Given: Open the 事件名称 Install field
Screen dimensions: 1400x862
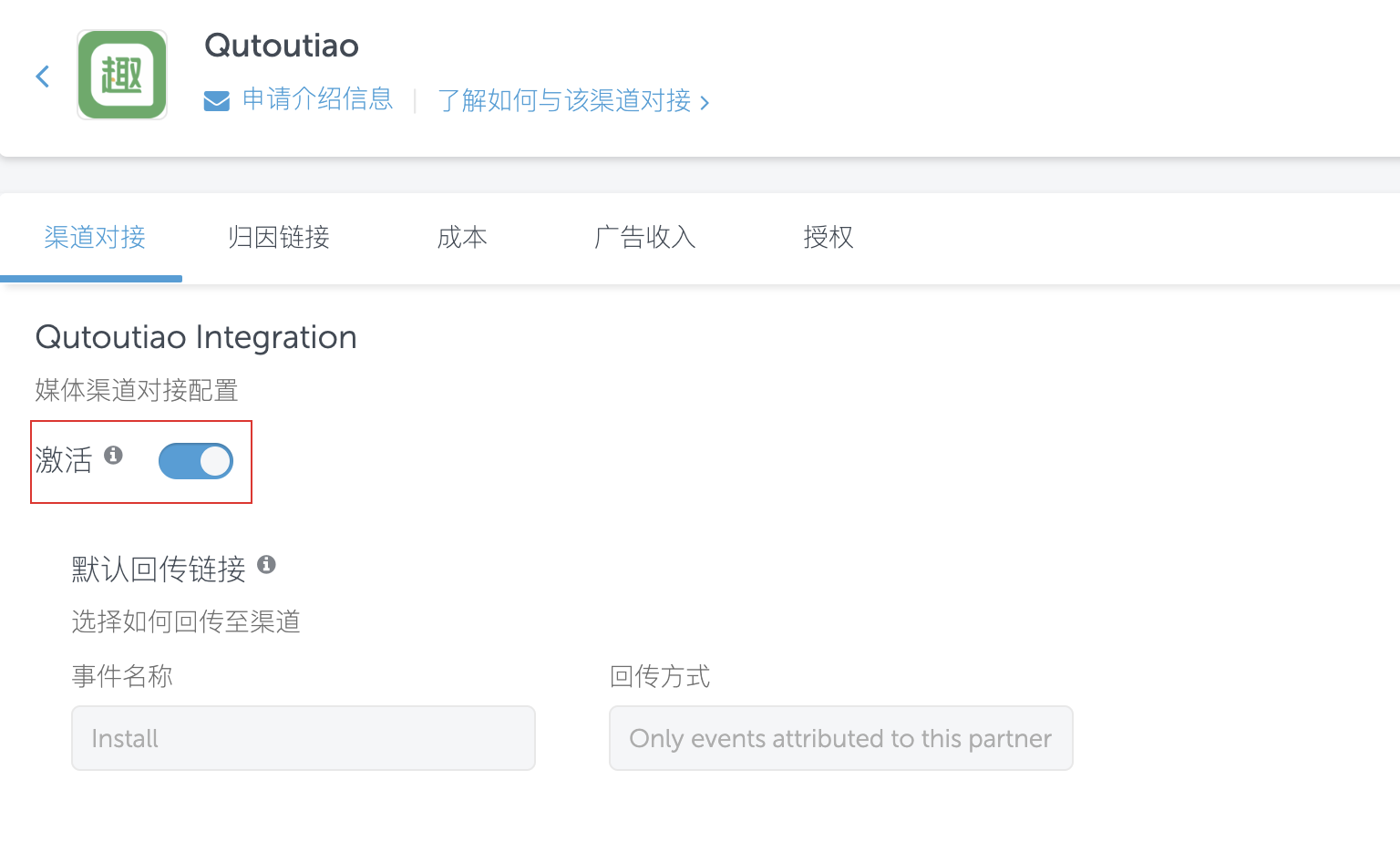Looking at the screenshot, I should 304,738.
